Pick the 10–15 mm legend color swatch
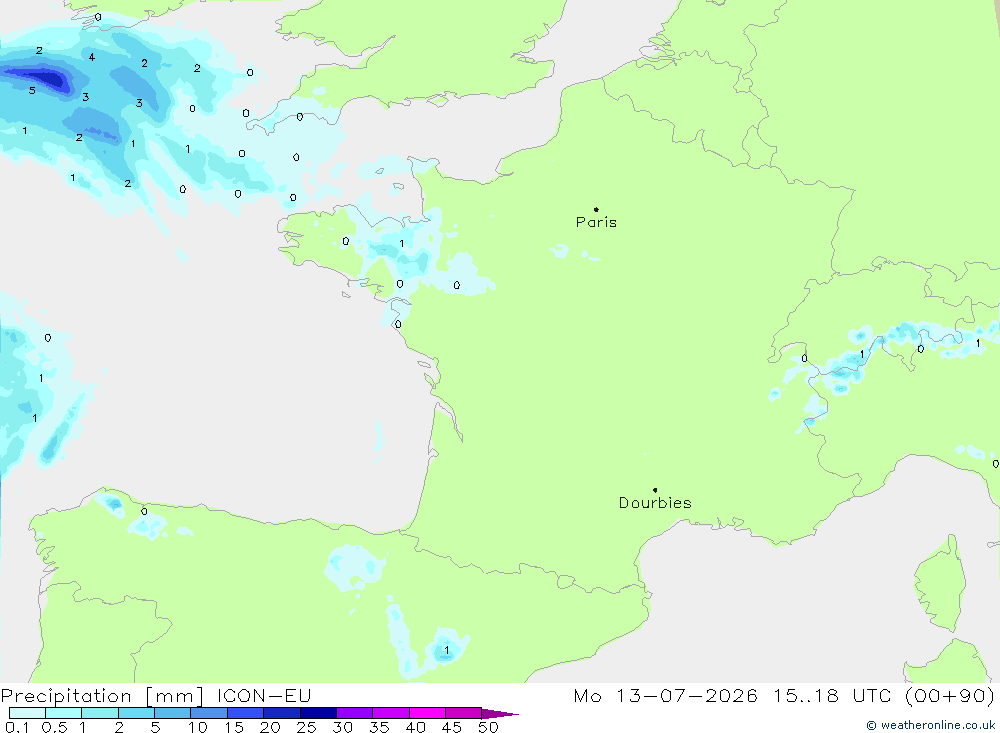 [x=209, y=713]
